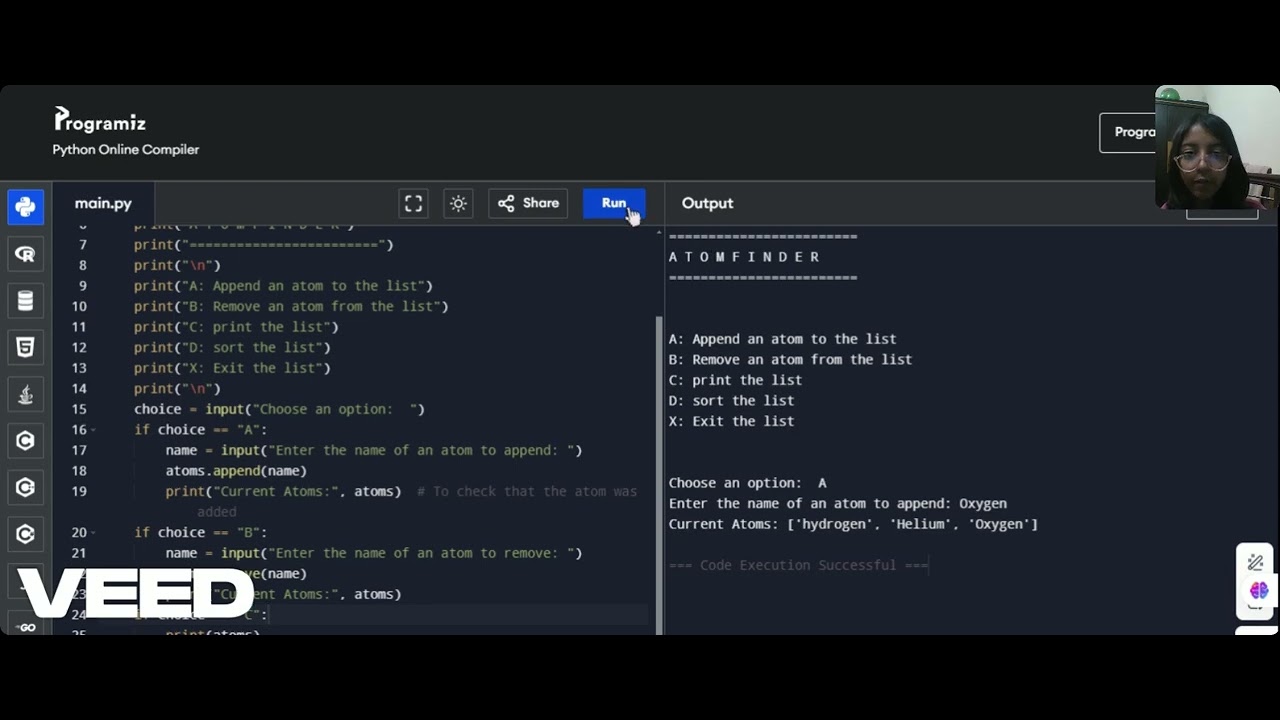This screenshot has height=720, width=1280.
Task: Toggle light/dark theme sun icon
Action: pyautogui.click(x=458, y=203)
